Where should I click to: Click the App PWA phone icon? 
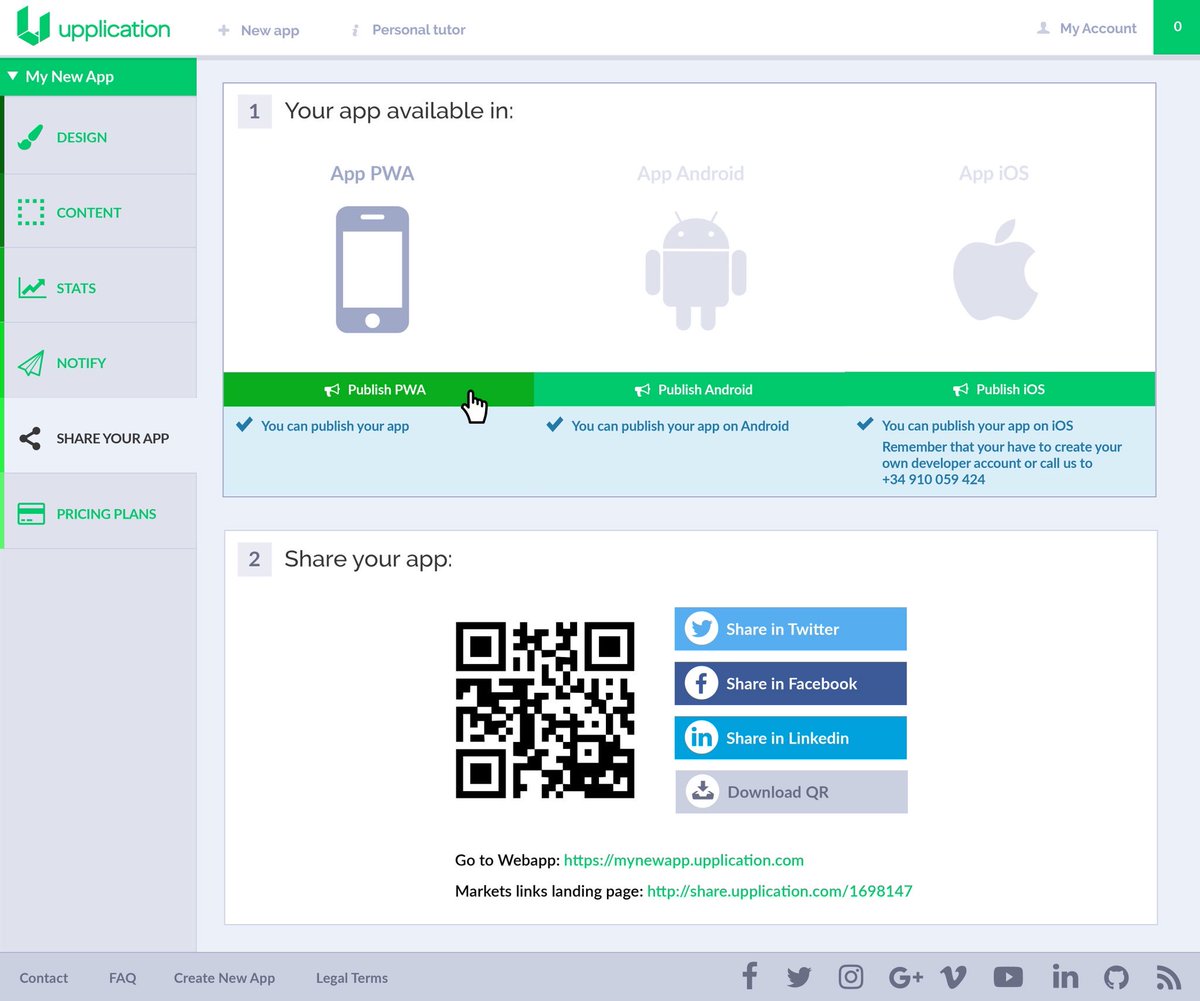pos(372,269)
